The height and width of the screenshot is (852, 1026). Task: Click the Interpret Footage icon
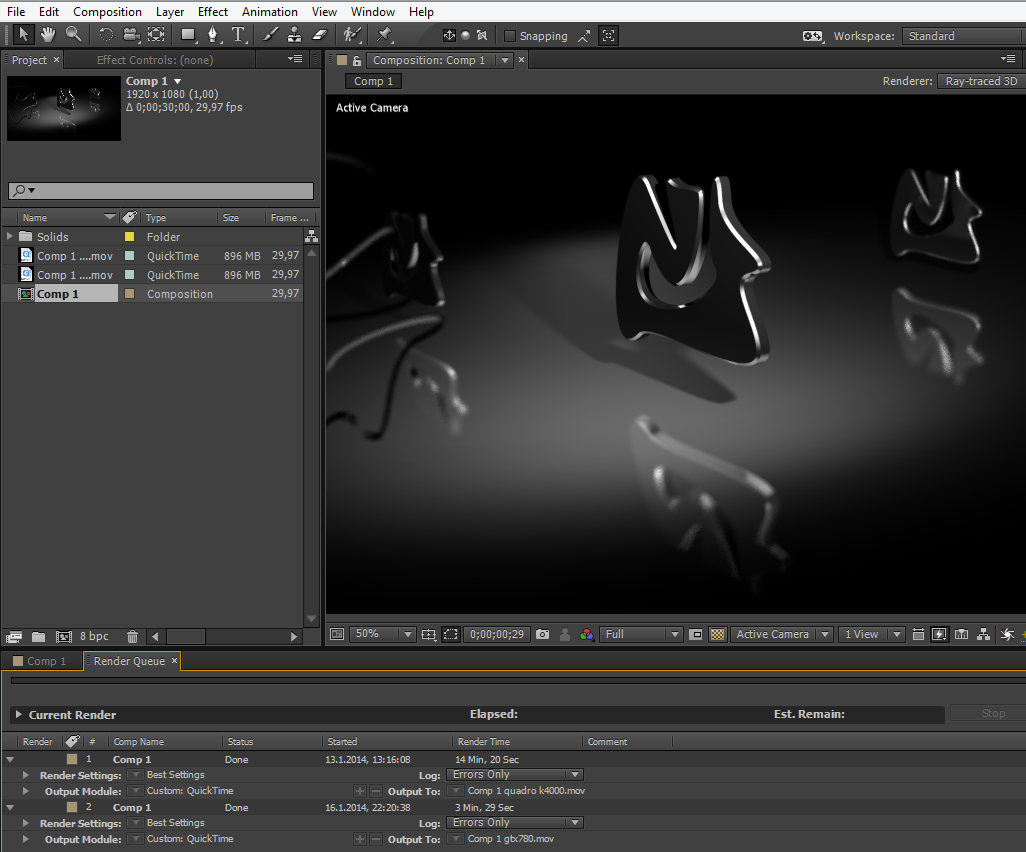[14, 636]
